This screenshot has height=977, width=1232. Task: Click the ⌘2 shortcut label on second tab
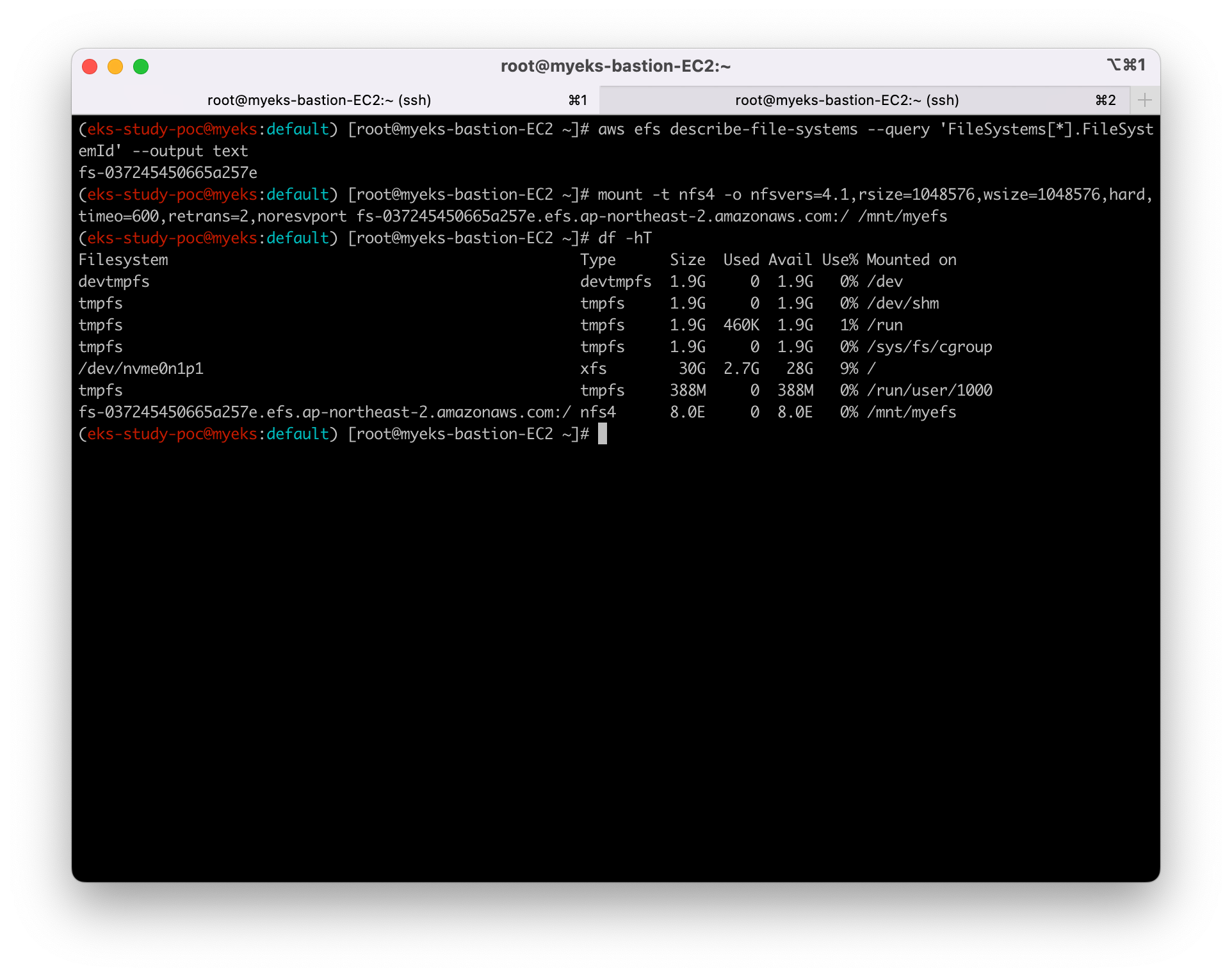[1105, 100]
